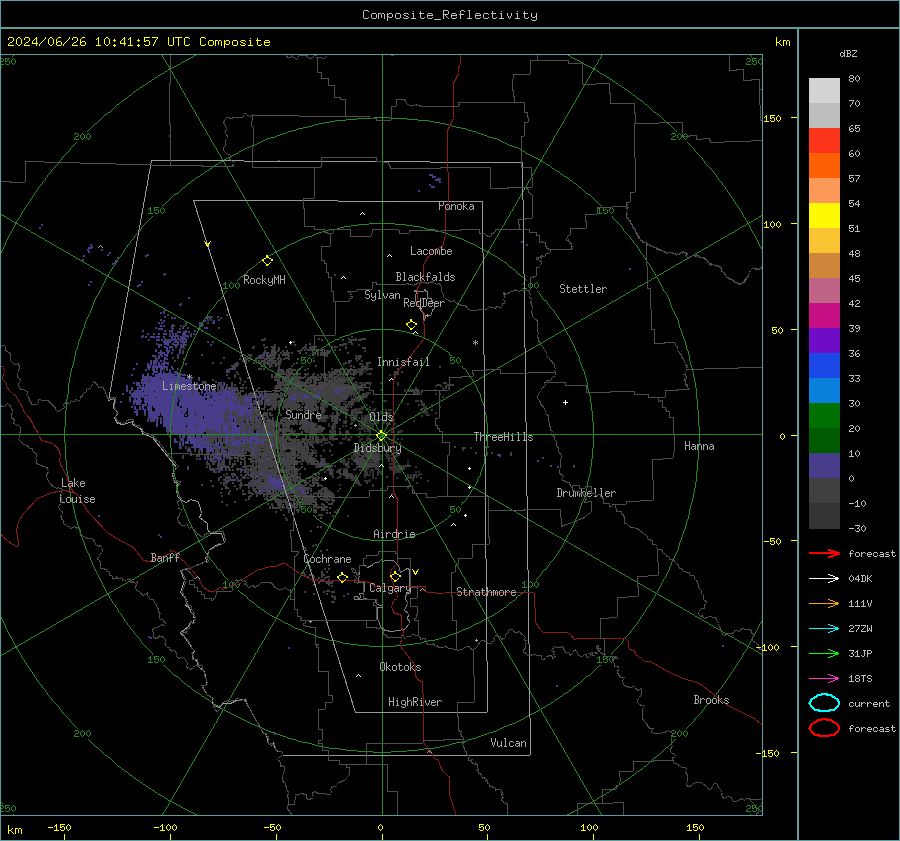
Task: Click the Composite_Reflectivity title text
Action: 450,15
